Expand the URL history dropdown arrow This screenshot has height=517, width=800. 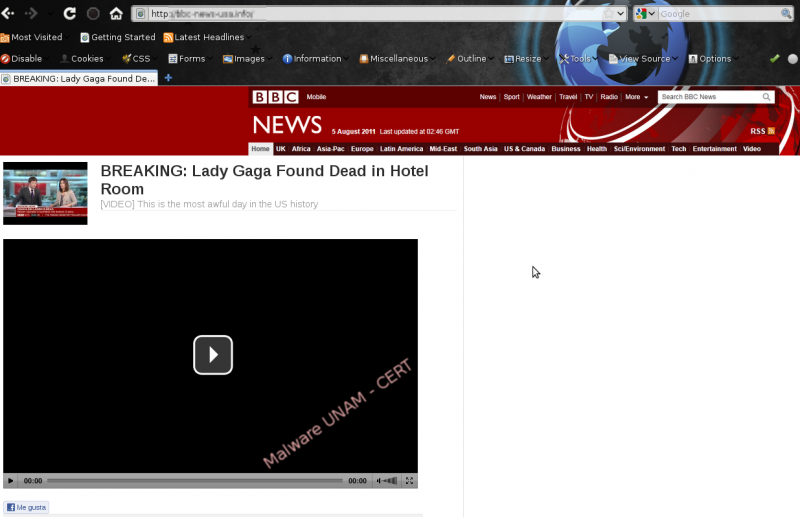(620, 14)
